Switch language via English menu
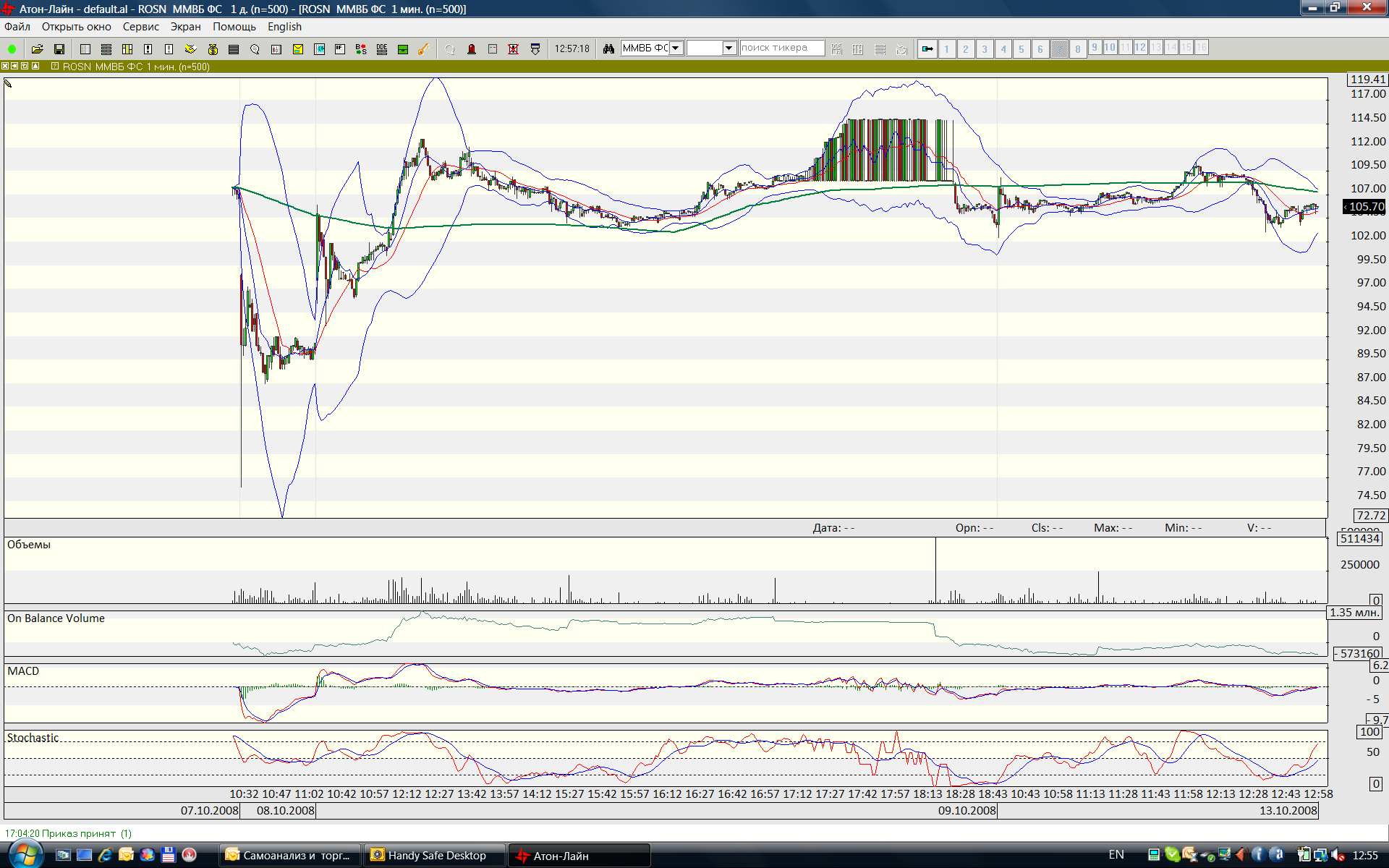Viewport: 1389px width, 868px height. pos(284,27)
